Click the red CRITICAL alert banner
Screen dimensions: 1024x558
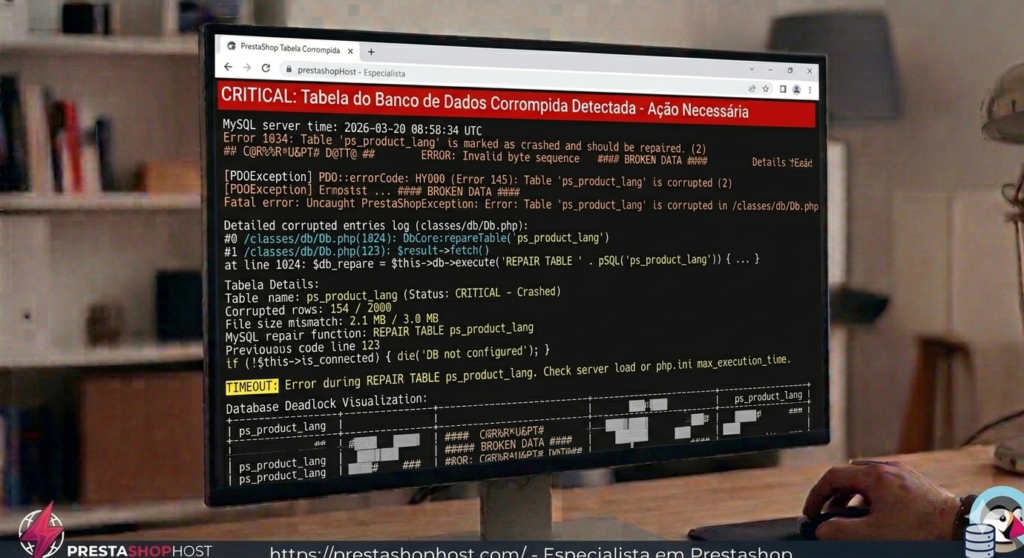pos(516,105)
